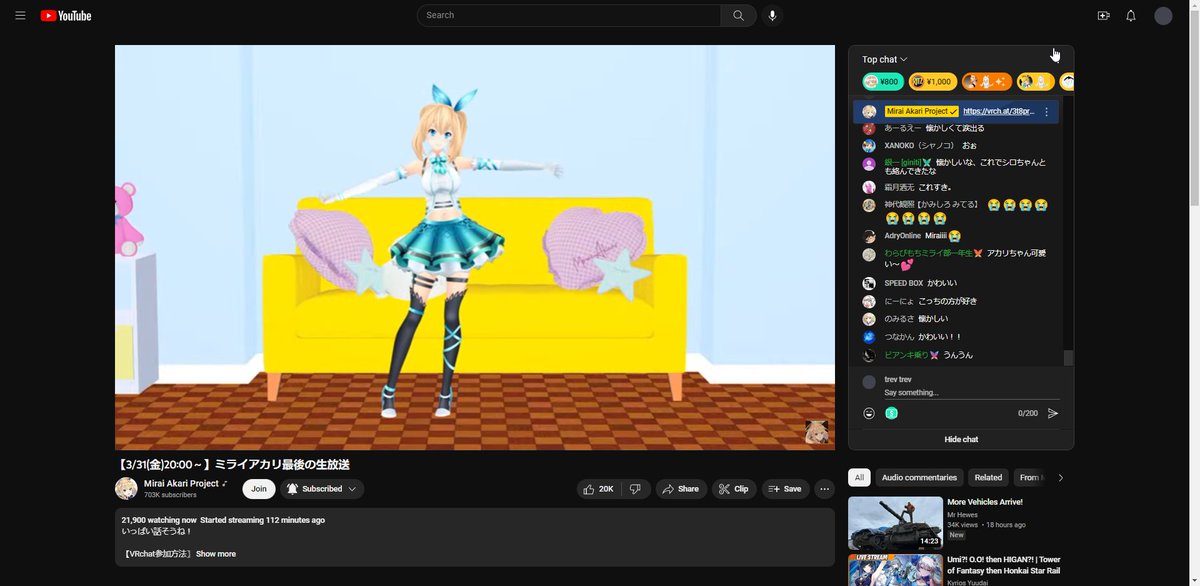This screenshot has height=586, width=1200.
Task: Click the Share button
Action: pyautogui.click(x=681, y=489)
